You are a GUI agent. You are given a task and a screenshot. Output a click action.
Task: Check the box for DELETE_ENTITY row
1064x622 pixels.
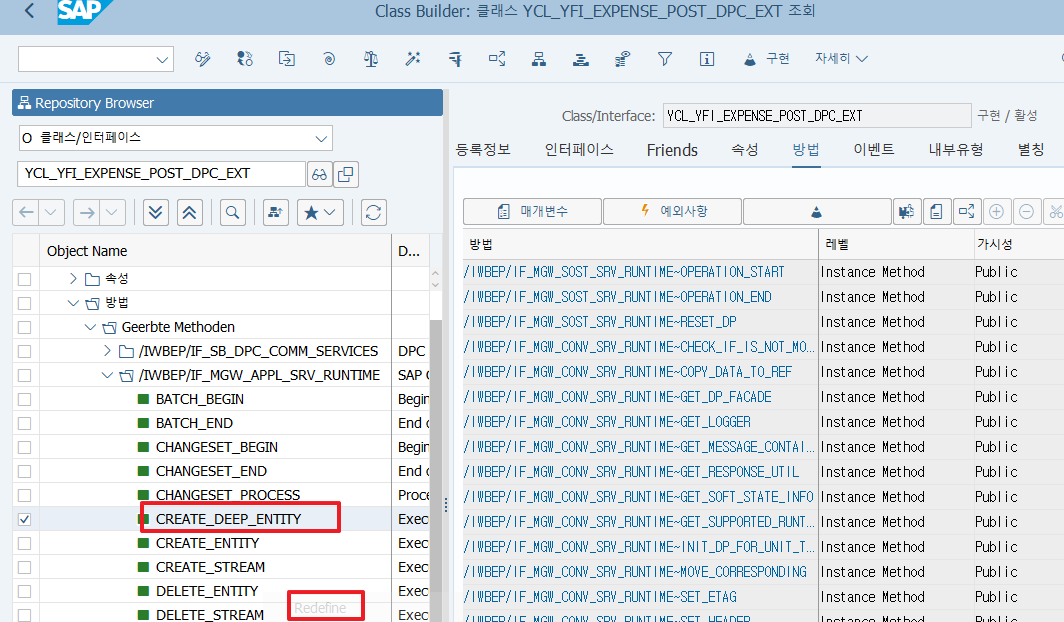[24, 591]
